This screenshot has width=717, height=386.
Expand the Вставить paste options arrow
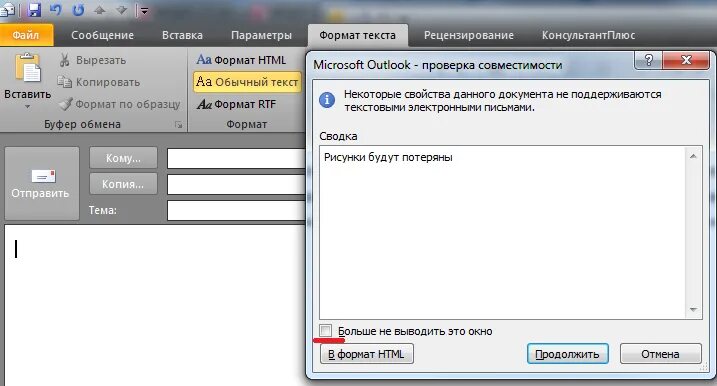27,107
